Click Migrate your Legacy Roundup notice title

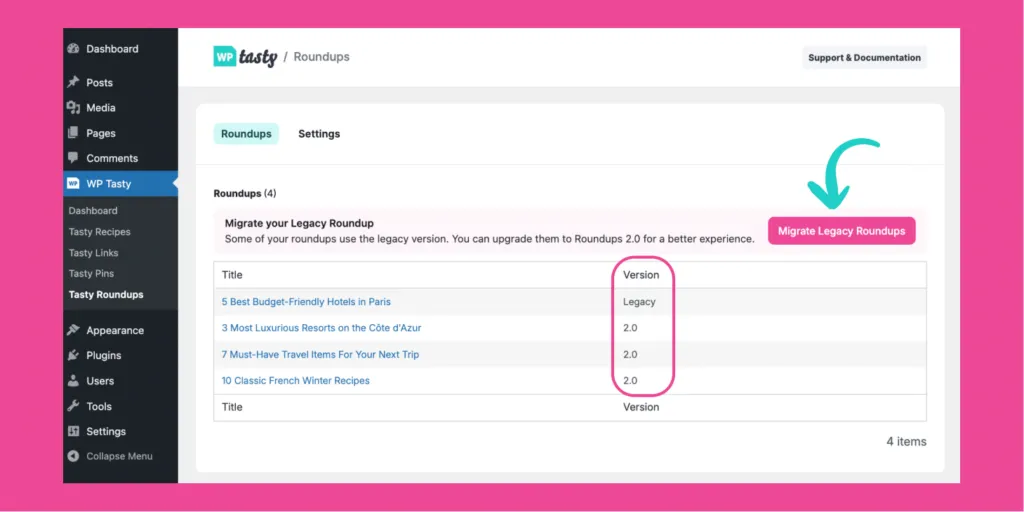point(299,223)
